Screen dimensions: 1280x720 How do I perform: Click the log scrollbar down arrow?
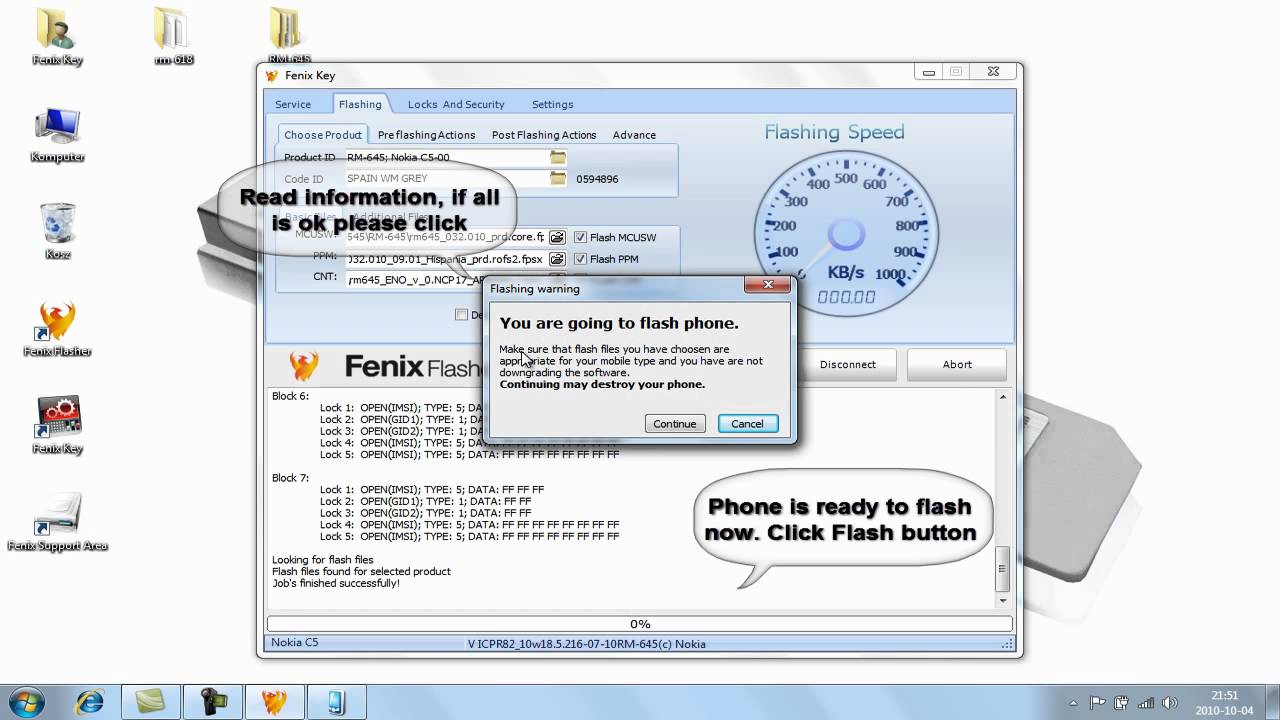(x=1002, y=601)
